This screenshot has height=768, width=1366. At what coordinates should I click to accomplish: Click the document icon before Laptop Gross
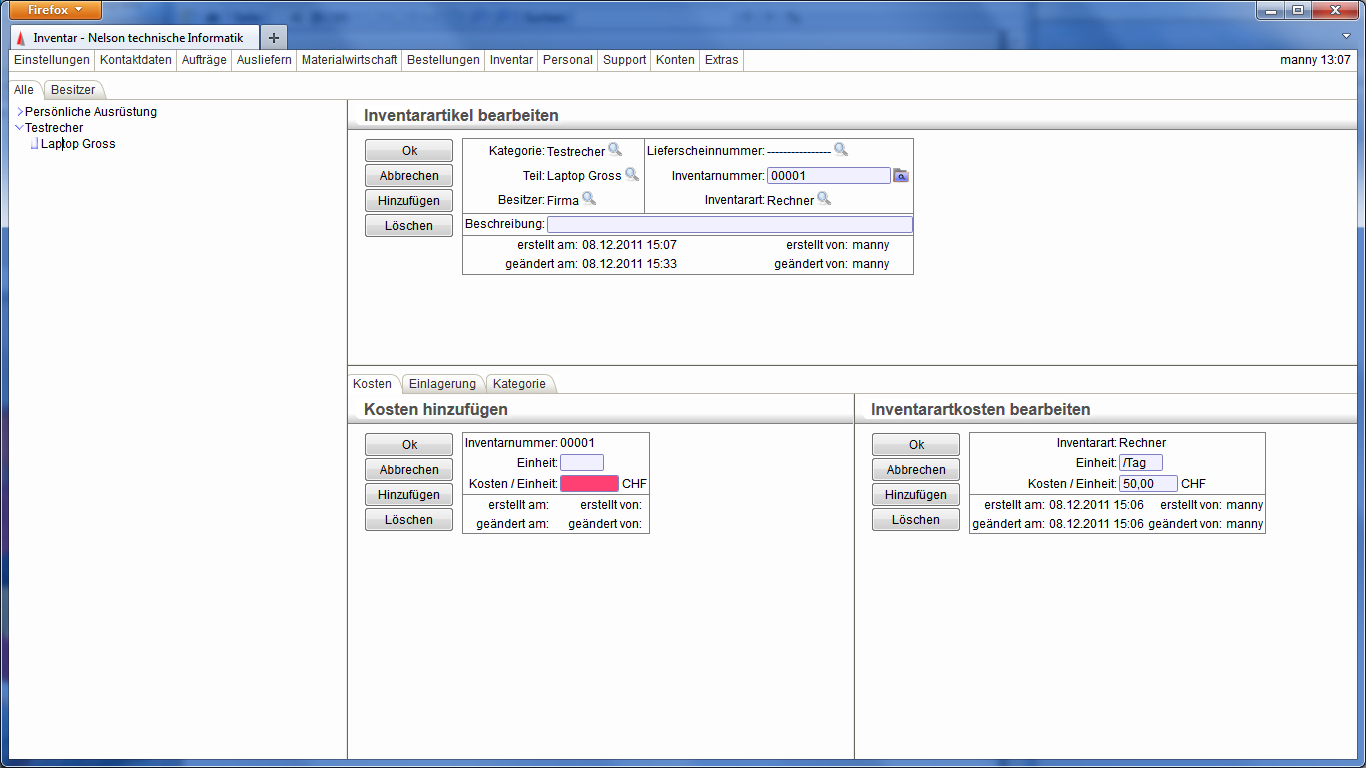pos(34,144)
